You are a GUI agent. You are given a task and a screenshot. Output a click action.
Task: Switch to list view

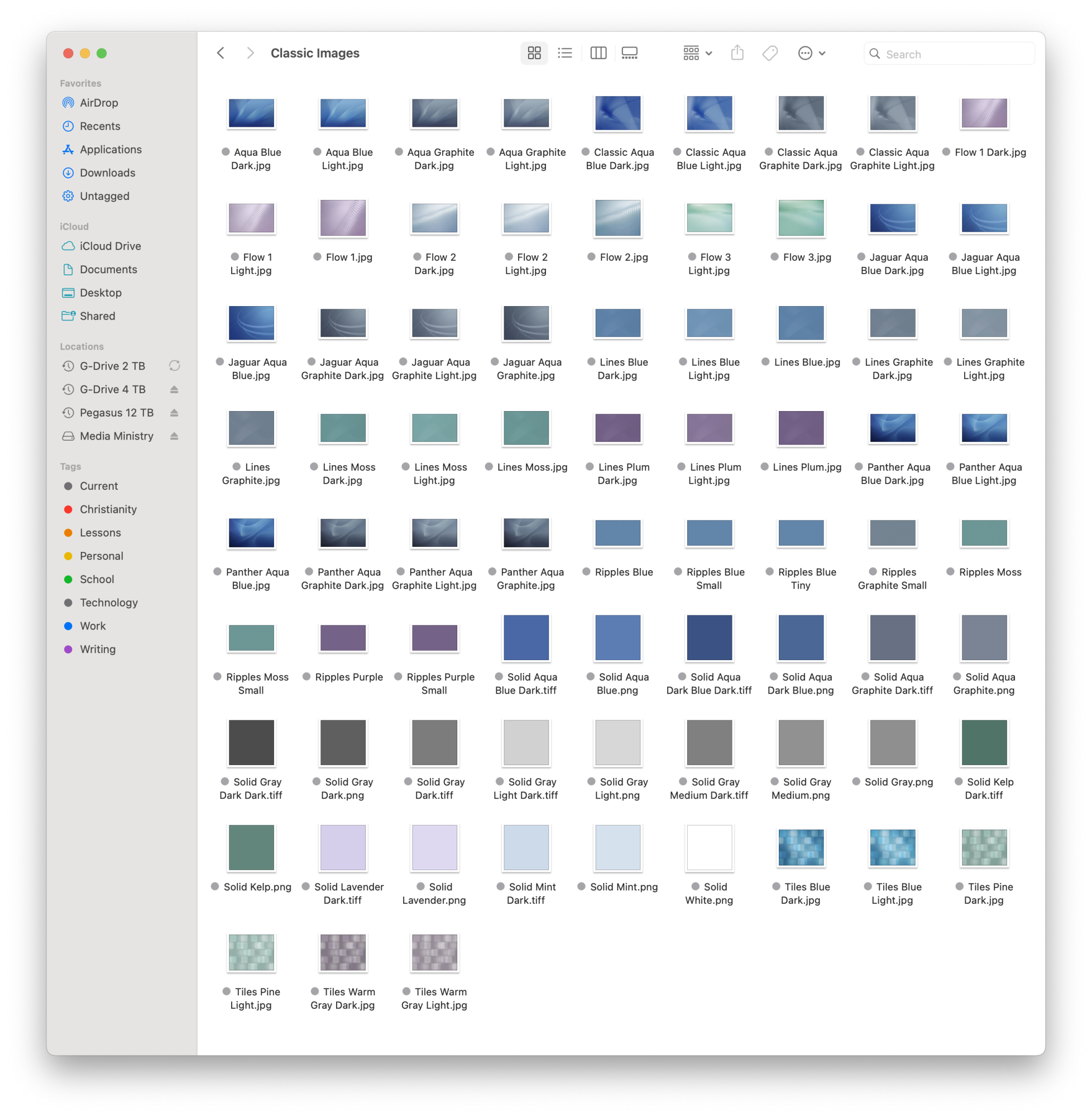point(565,54)
